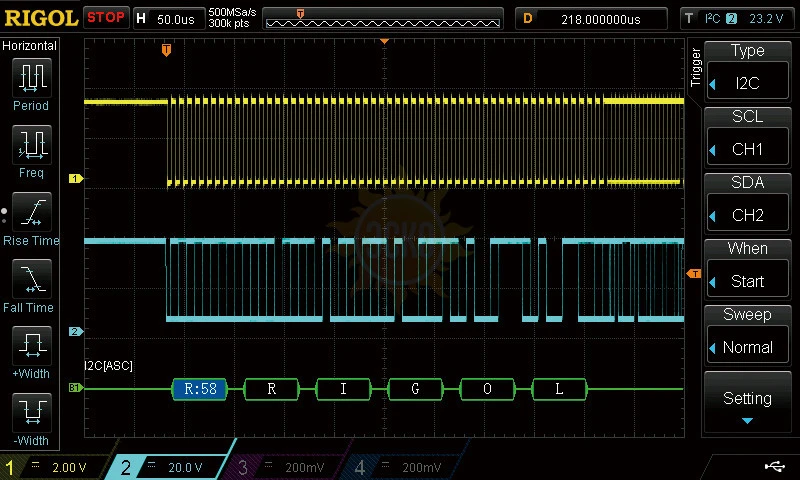Image resolution: width=800 pixels, height=480 pixels.
Task: Click the Horizontal measurement menu header
Action: coord(30,45)
